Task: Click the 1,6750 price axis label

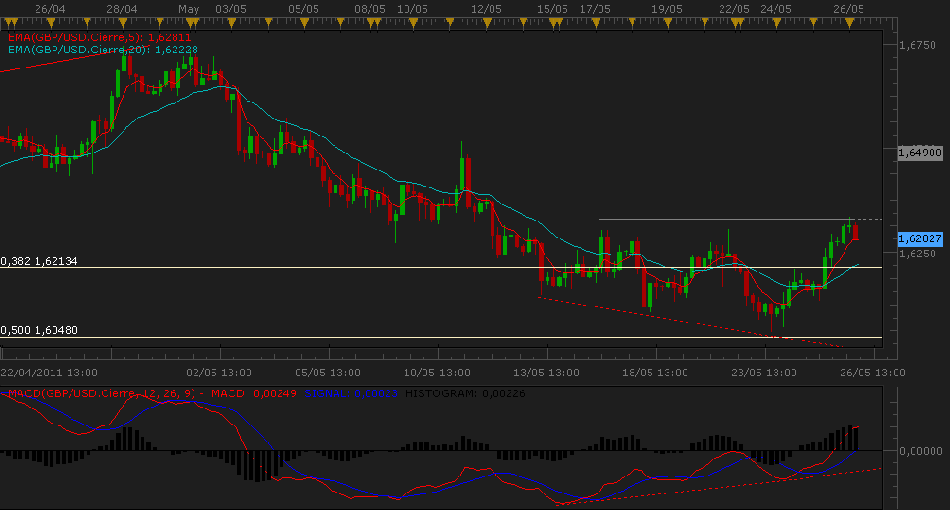Action: point(916,45)
